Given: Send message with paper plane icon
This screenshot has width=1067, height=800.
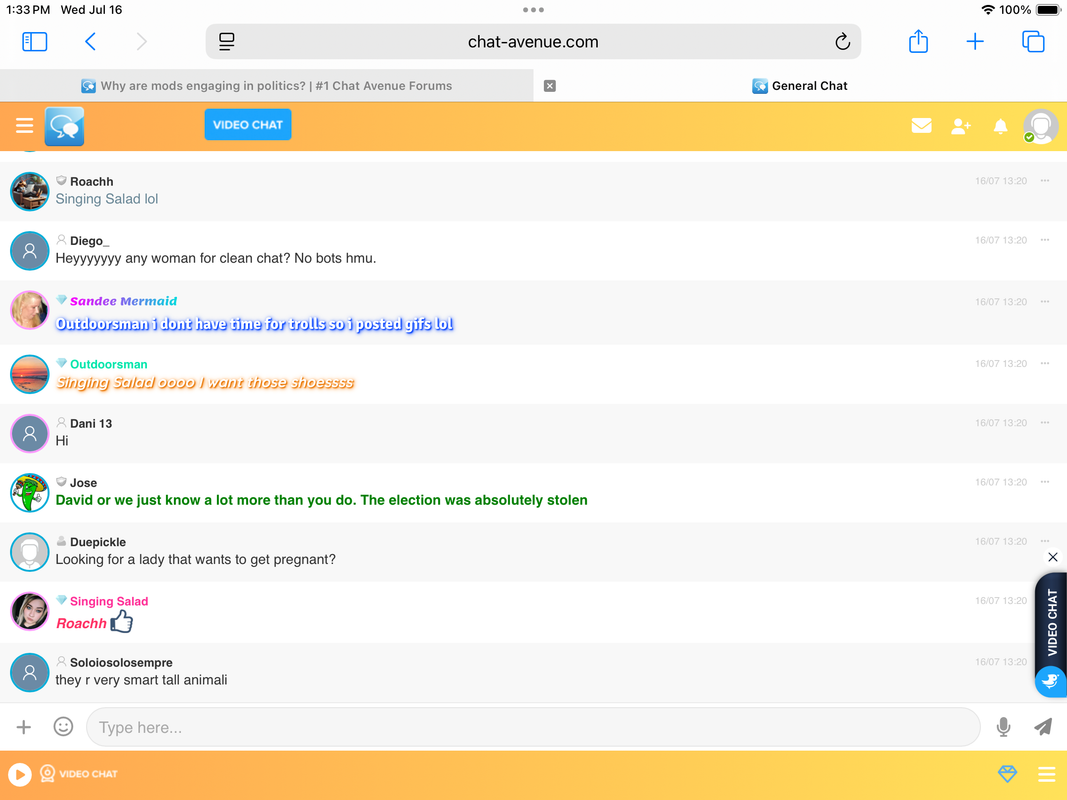Looking at the screenshot, I should coord(1043,727).
